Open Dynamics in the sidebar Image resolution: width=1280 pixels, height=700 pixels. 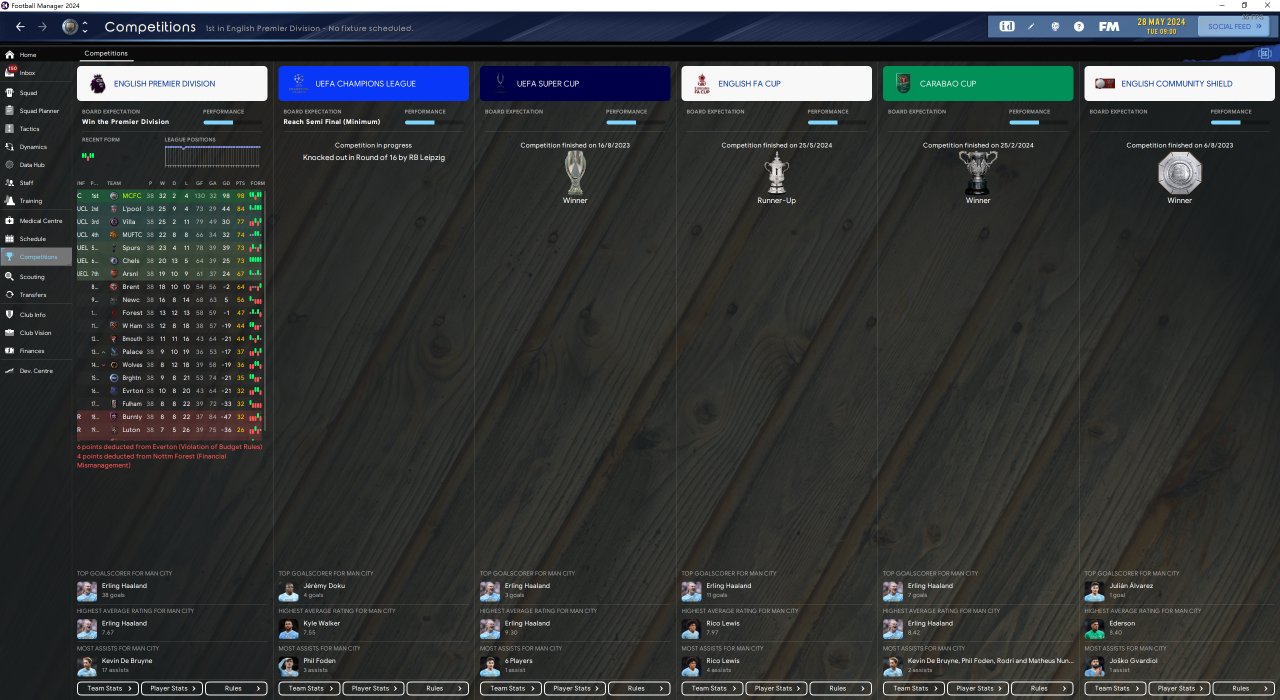36,147
